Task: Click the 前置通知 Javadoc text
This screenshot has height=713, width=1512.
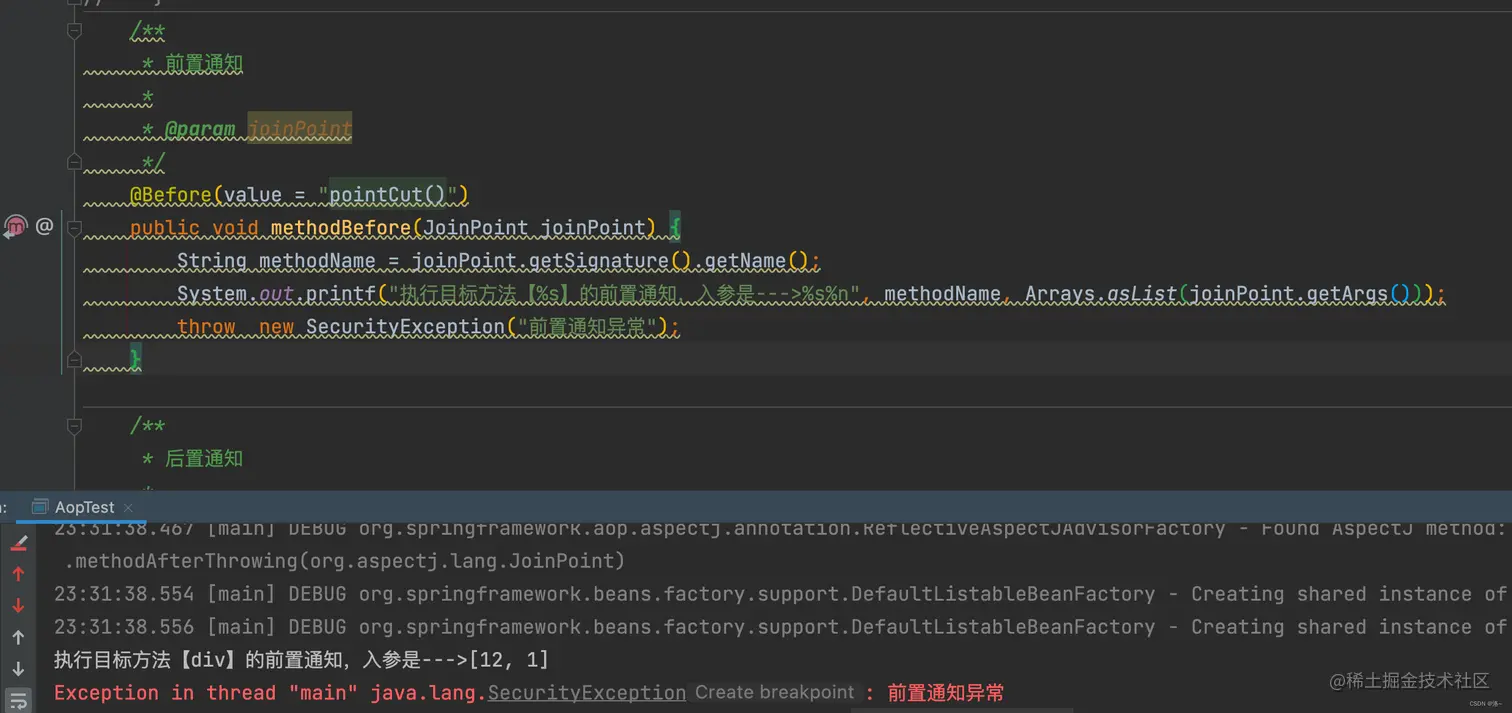Action: [x=204, y=64]
